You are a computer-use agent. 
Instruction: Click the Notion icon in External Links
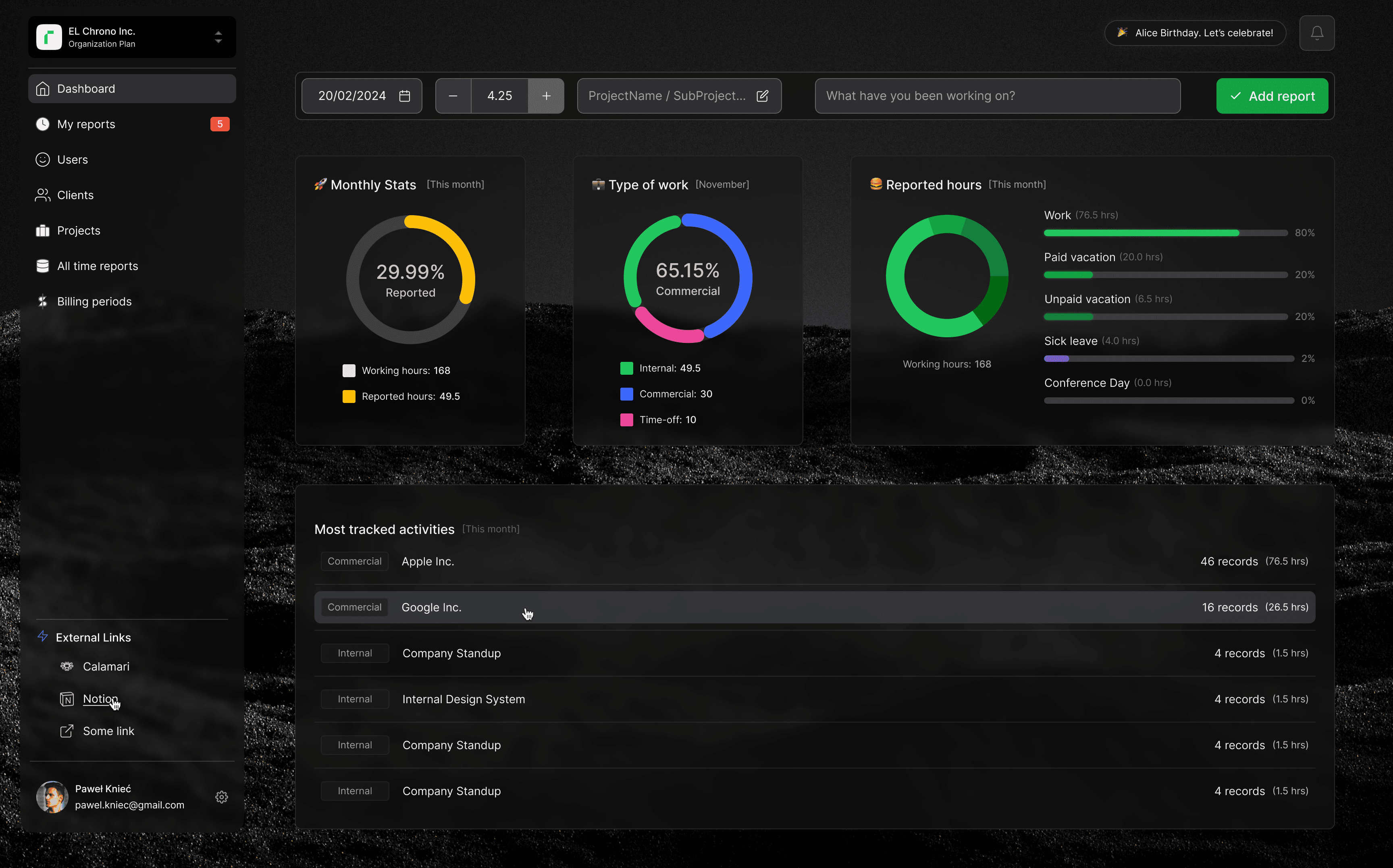click(x=67, y=699)
